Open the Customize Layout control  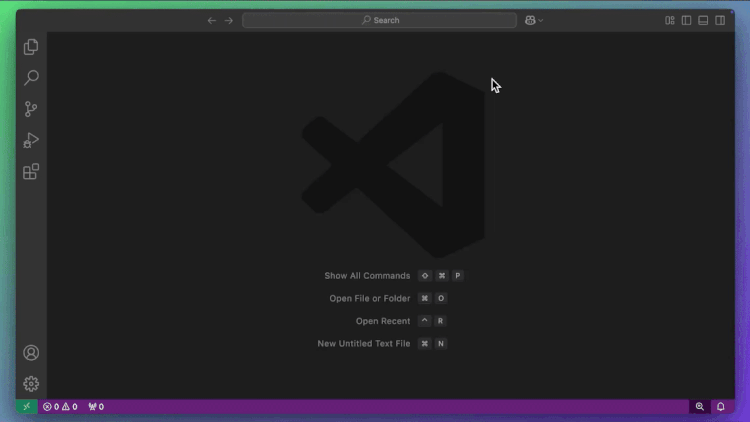(x=670, y=20)
